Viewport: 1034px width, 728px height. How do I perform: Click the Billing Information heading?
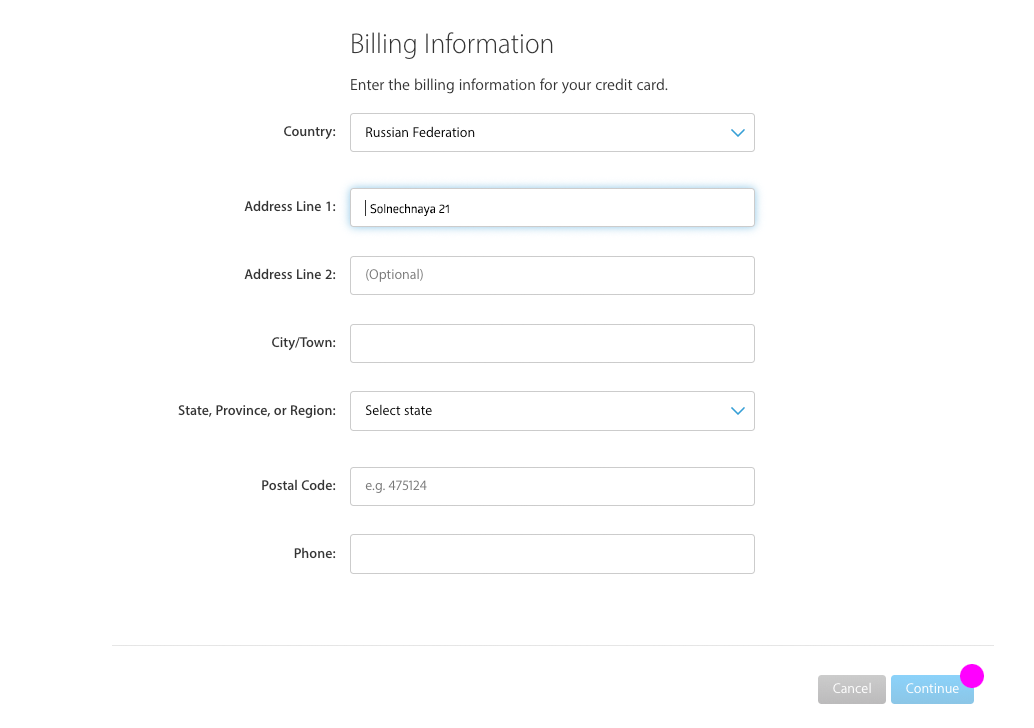point(451,45)
